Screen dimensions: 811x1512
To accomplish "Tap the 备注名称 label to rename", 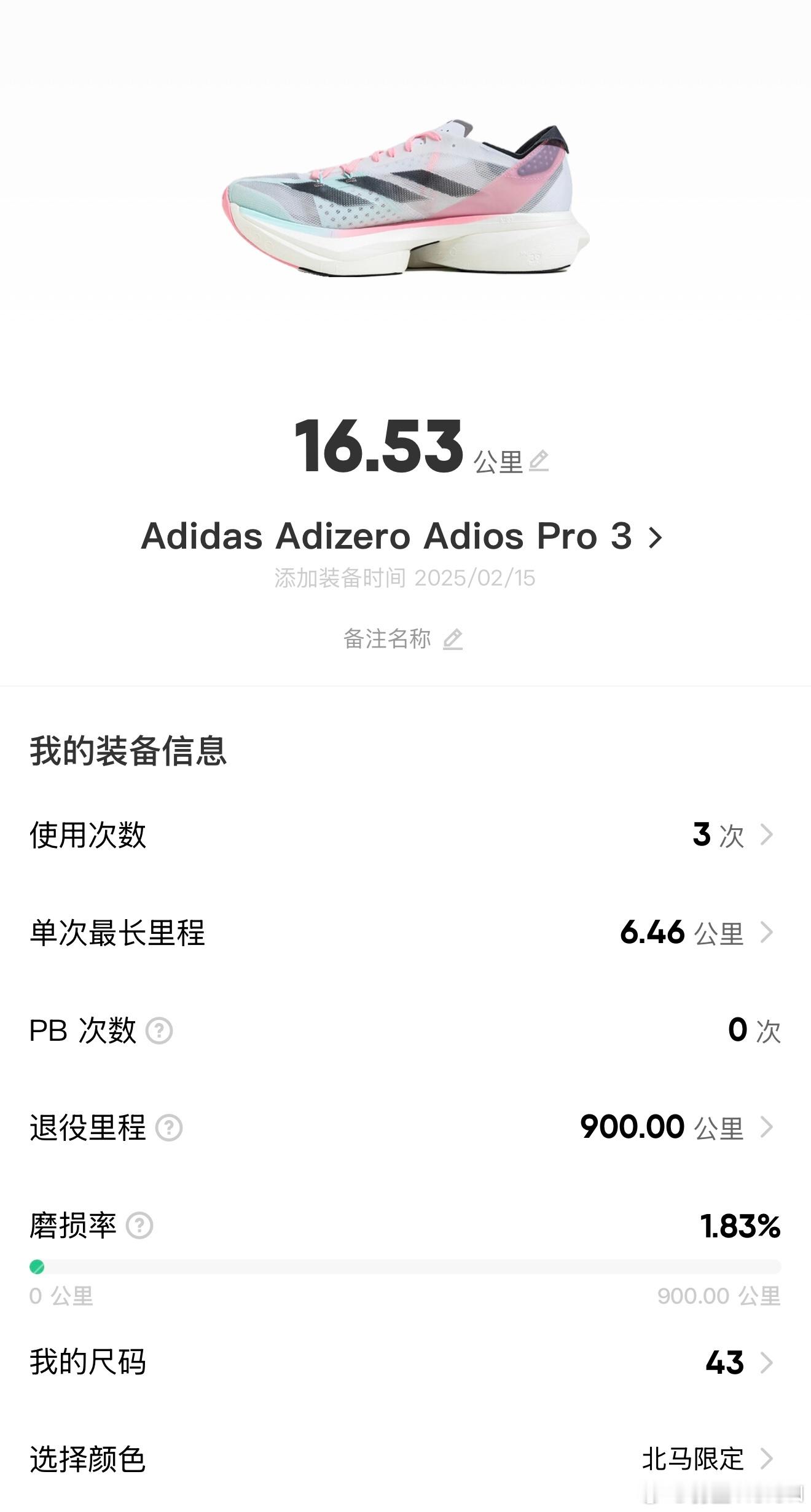I will (x=387, y=639).
